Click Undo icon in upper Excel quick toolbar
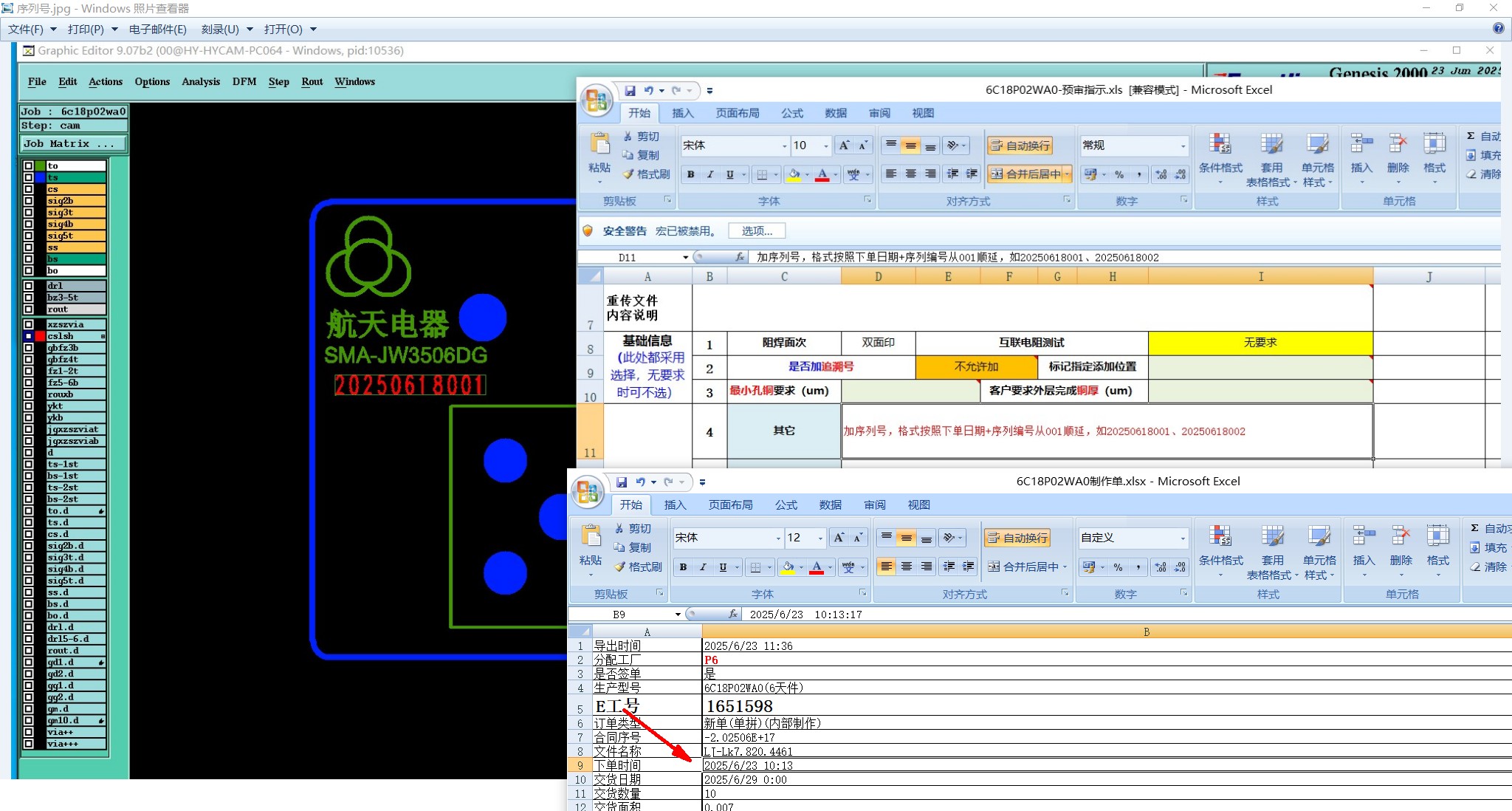 648,90
